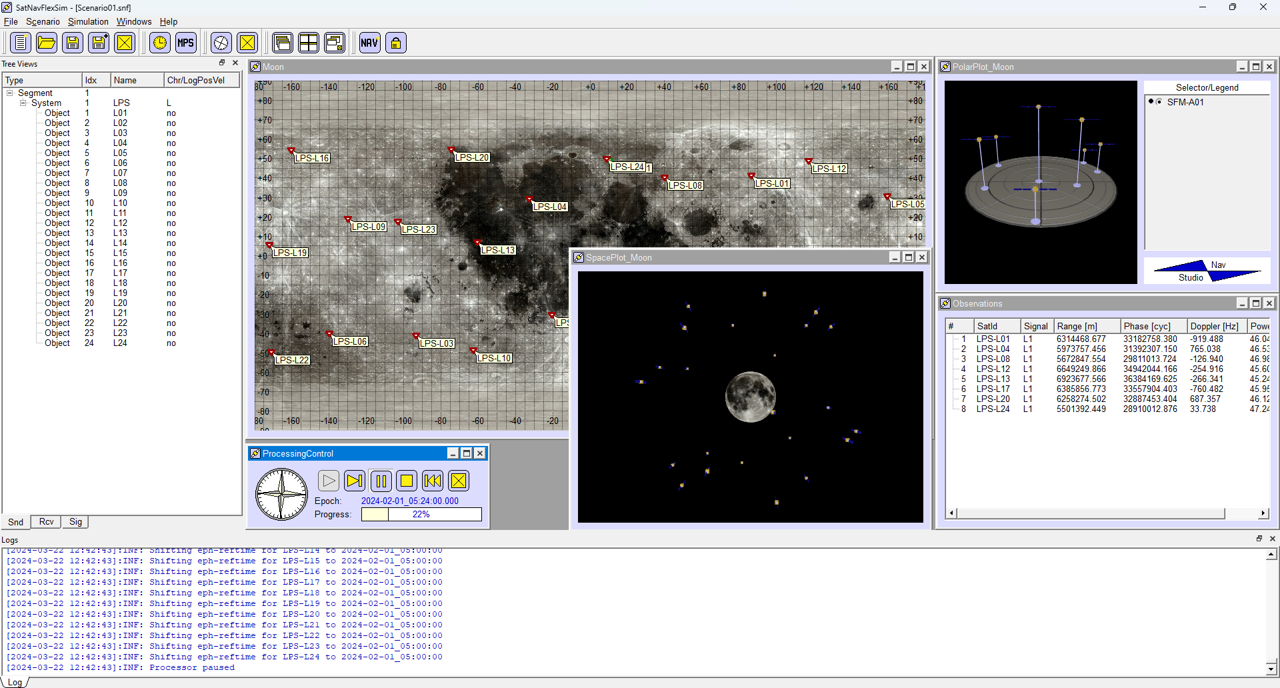This screenshot has width=1280, height=688.
Task: Open the Simulation menu
Action: coord(88,21)
